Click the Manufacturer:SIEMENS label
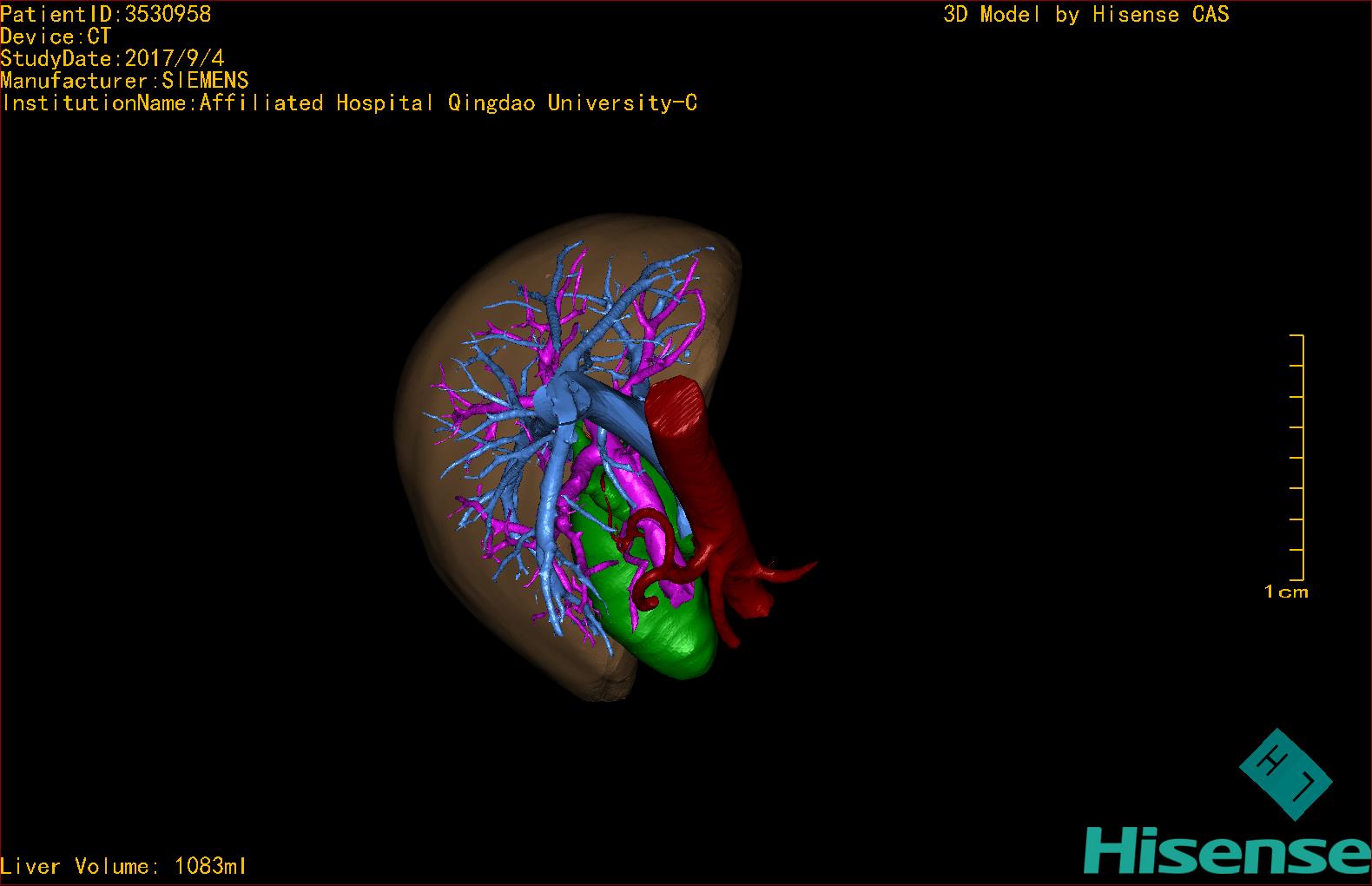Viewport: 1372px width, 886px height. pos(124,81)
